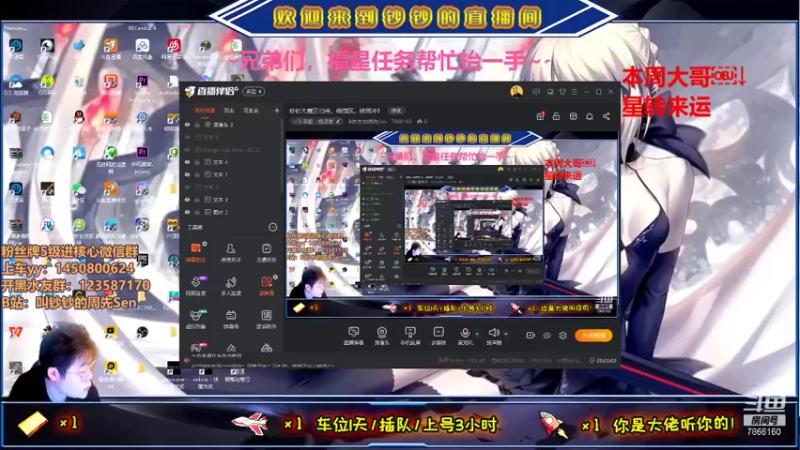Open the multi-person mic link tool

point(231,286)
